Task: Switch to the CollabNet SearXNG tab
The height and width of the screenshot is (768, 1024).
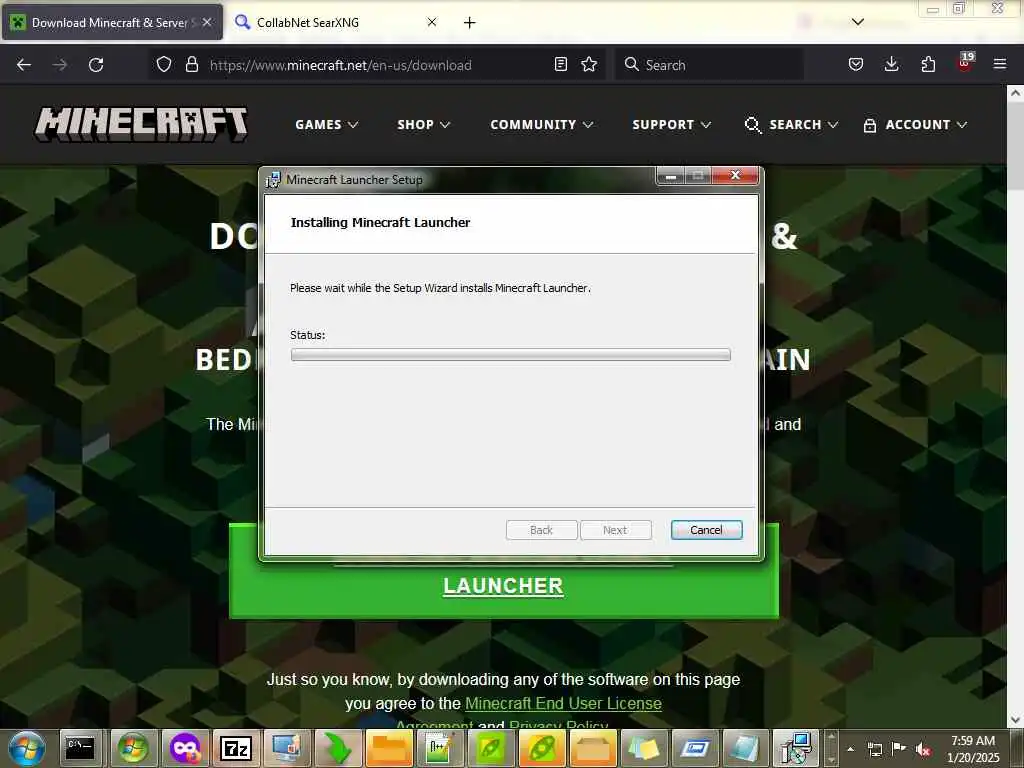Action: tap(336, 22)
